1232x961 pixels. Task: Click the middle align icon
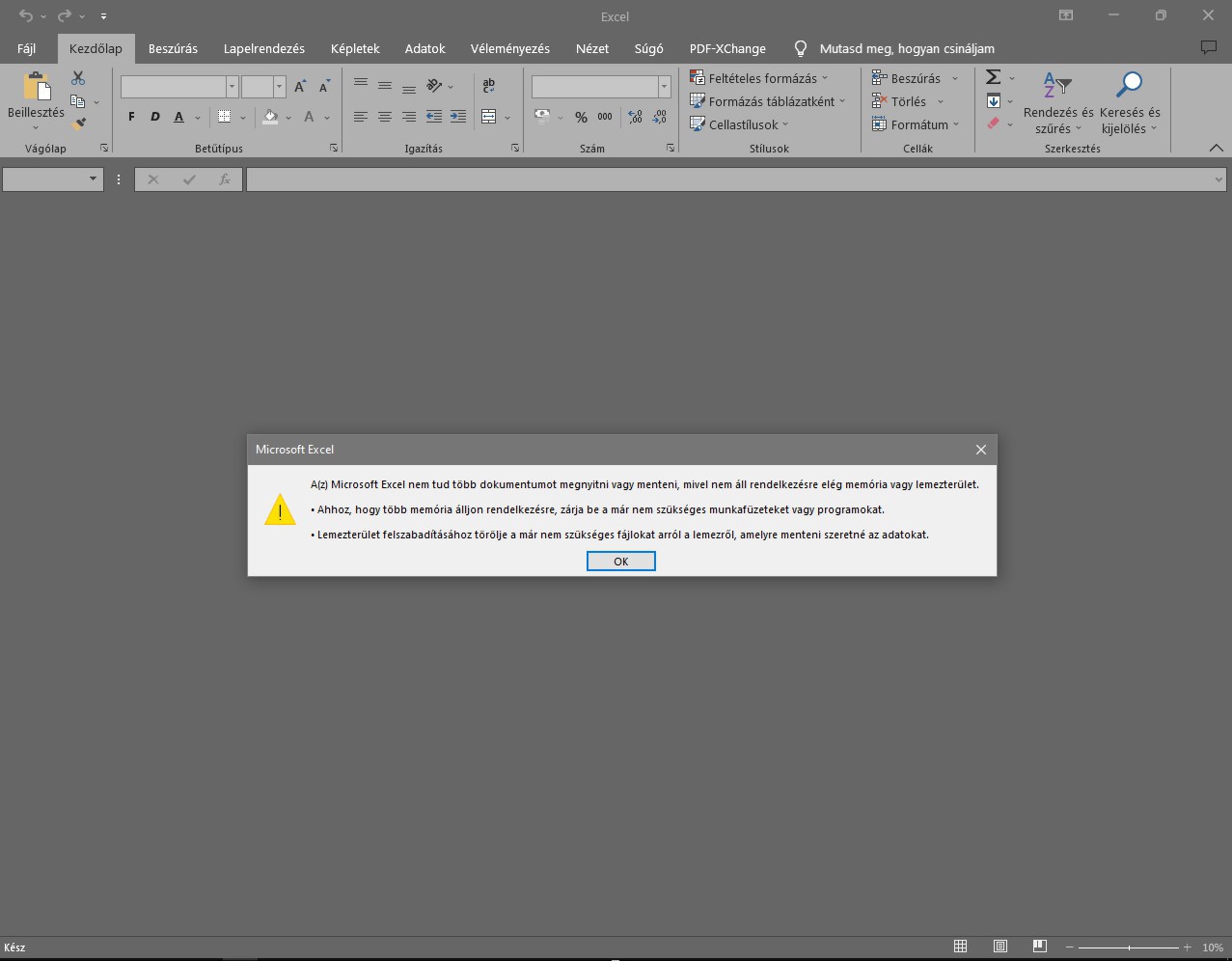point(385,86)
